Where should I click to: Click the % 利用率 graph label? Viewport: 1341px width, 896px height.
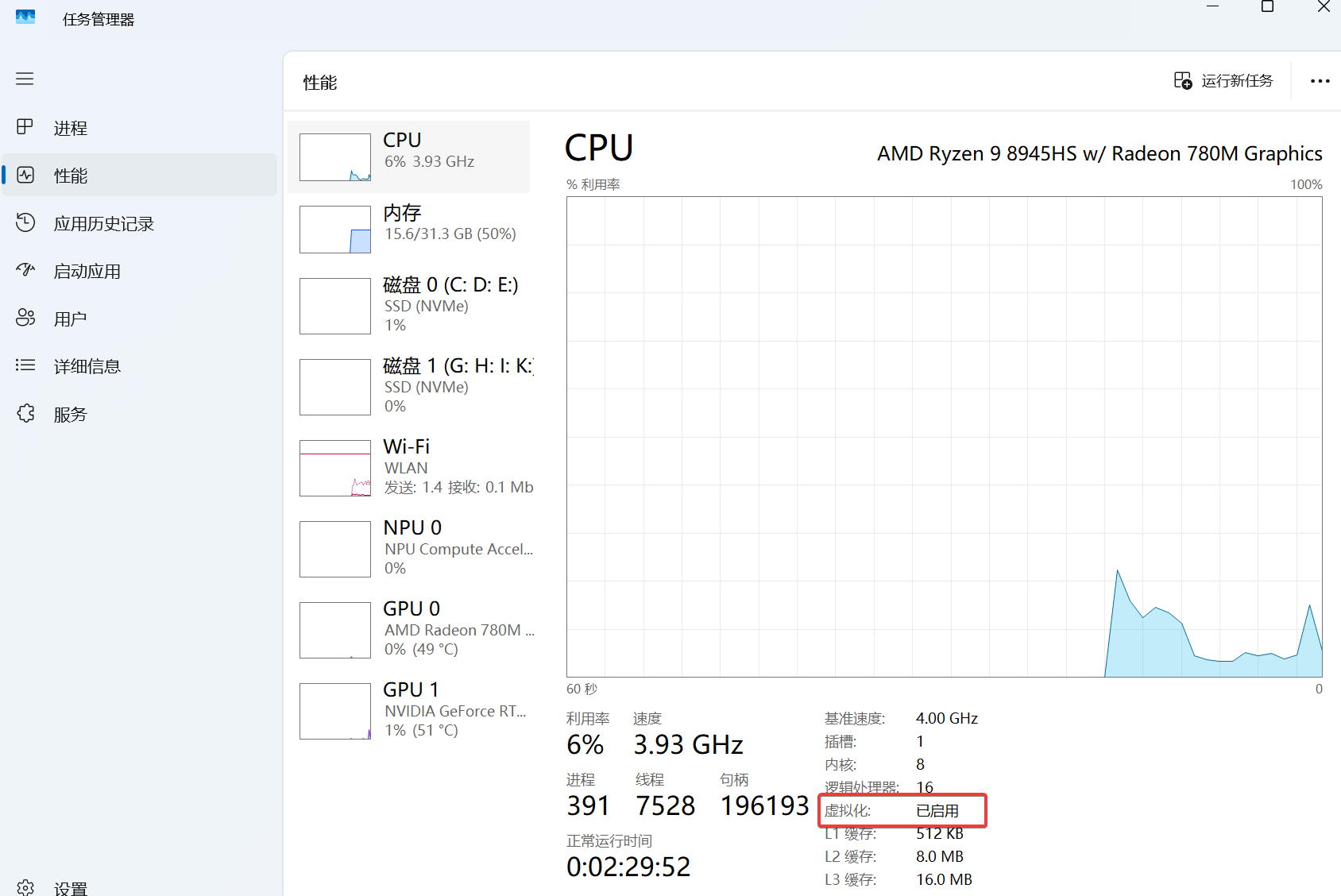click(593, 184)
